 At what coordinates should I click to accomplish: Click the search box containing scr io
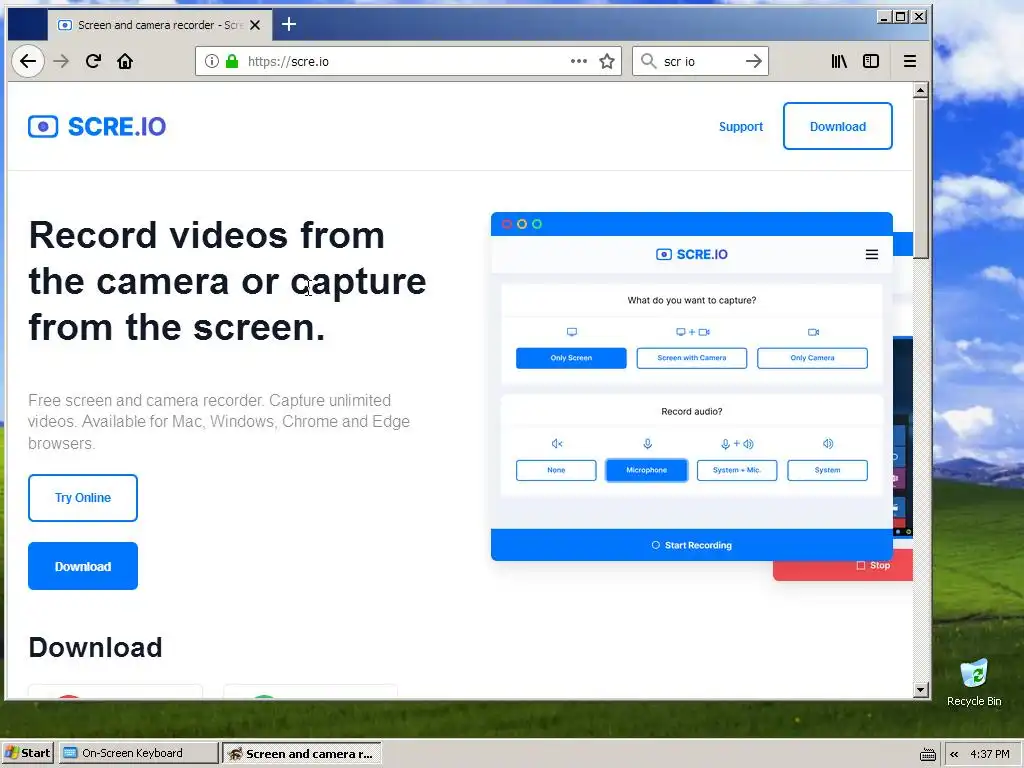coord(702,61)
